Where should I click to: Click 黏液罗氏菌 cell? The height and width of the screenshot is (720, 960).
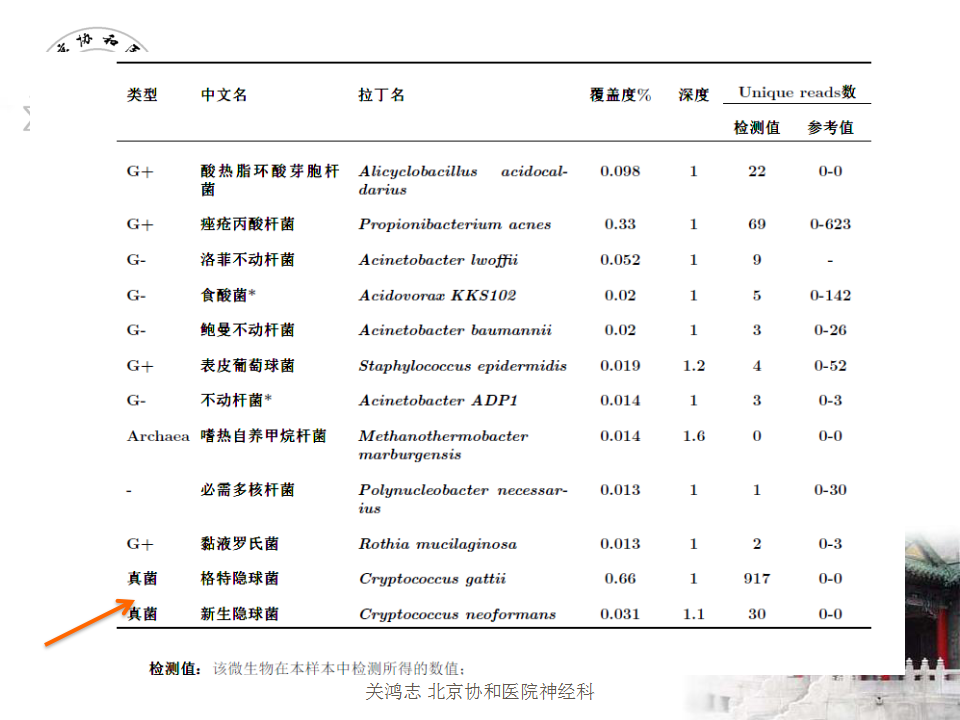(x=239, y=544)
